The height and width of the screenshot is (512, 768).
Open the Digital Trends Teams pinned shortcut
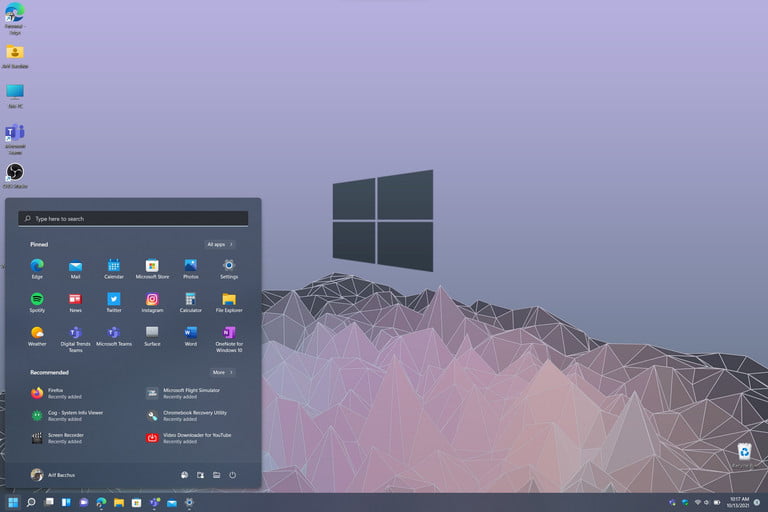coord(75,339)
